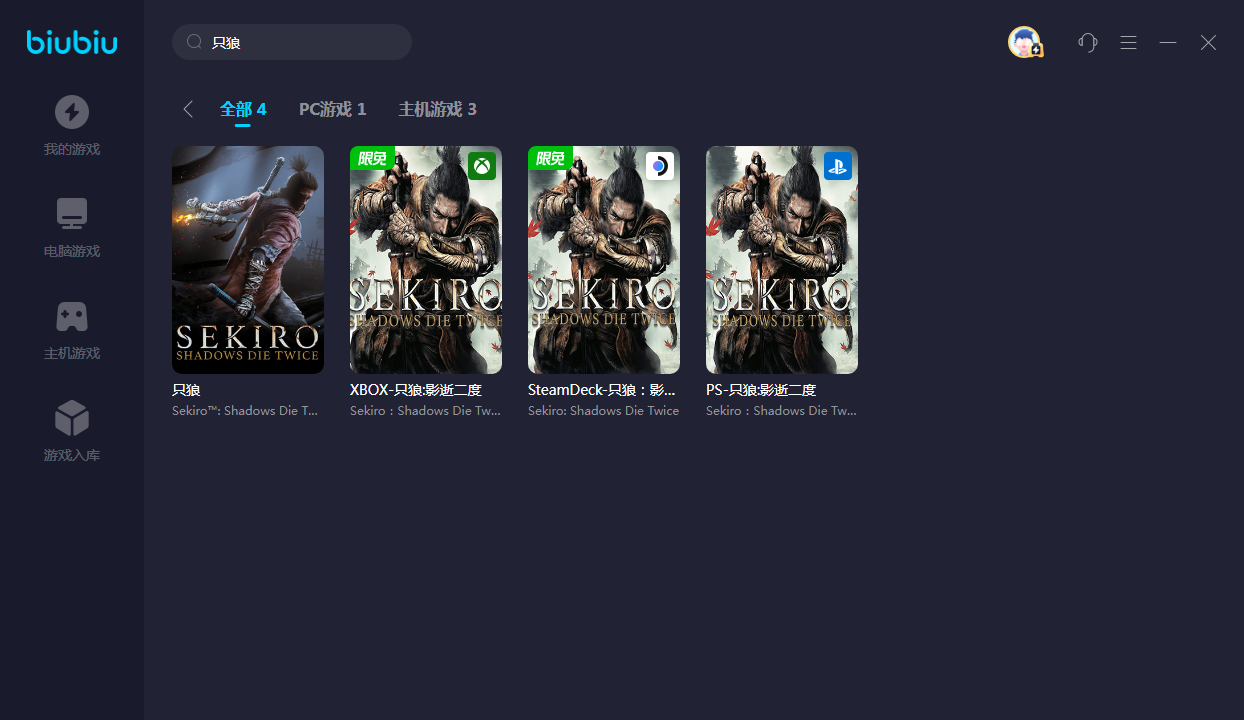Open customer support headset icon
Image resolution: width=1244 pixels, height=720 pixels.
1088,42
